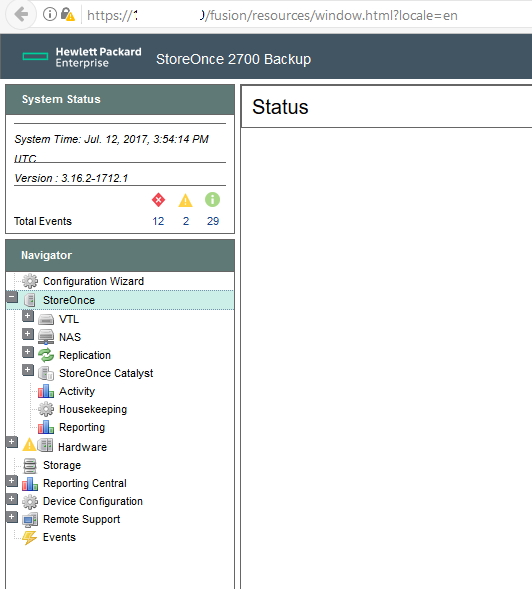The image size is (532, 589).
Task: Click the Version 3.16.2-1712.1 text
Action: [71, 178]
